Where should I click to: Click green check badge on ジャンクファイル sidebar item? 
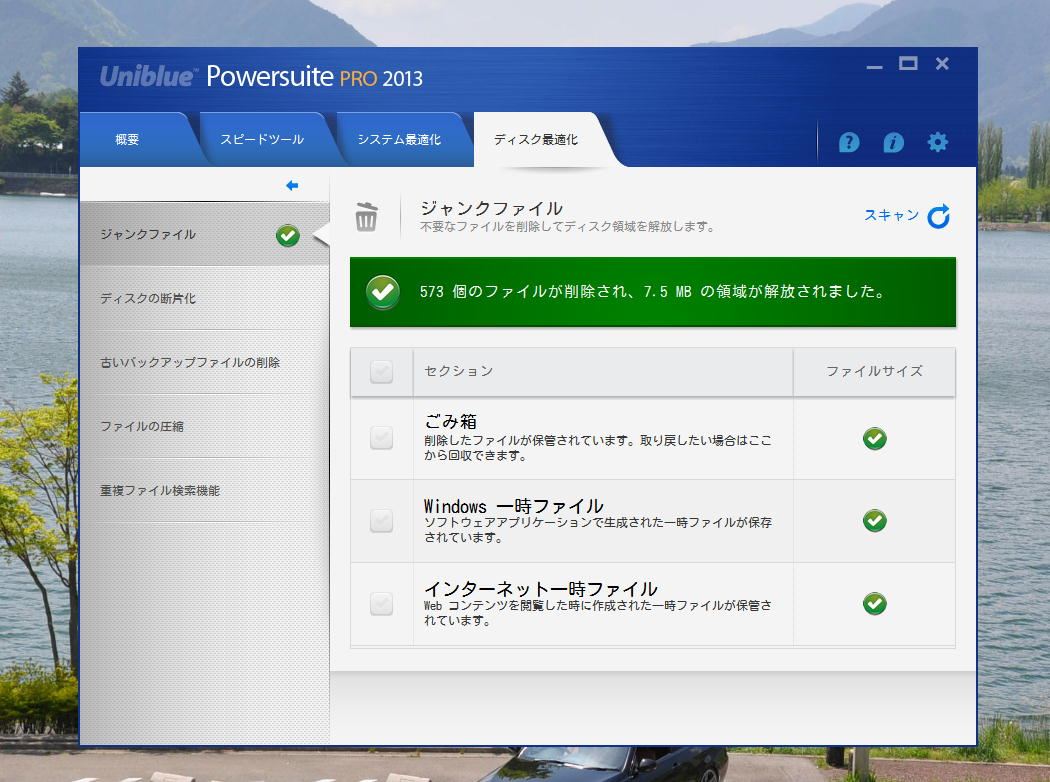click(x=288, y=236)
